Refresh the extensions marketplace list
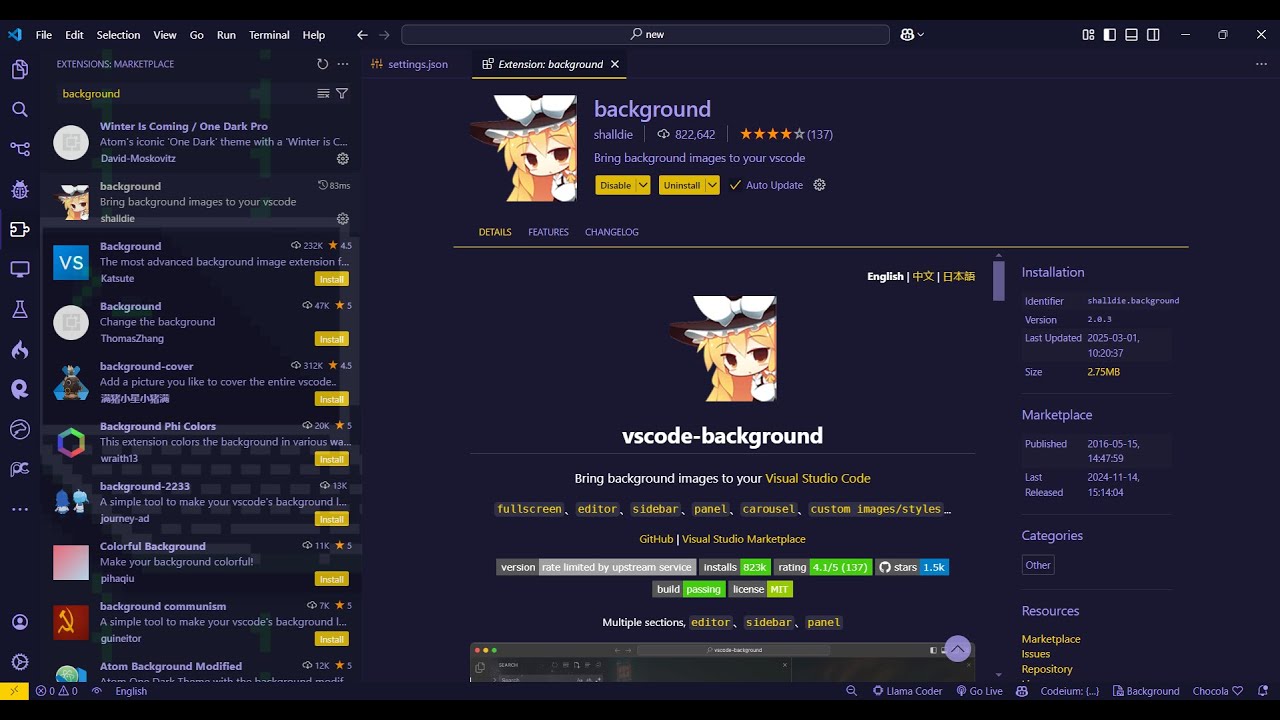The image size is (1280, 720). [322, 64]
